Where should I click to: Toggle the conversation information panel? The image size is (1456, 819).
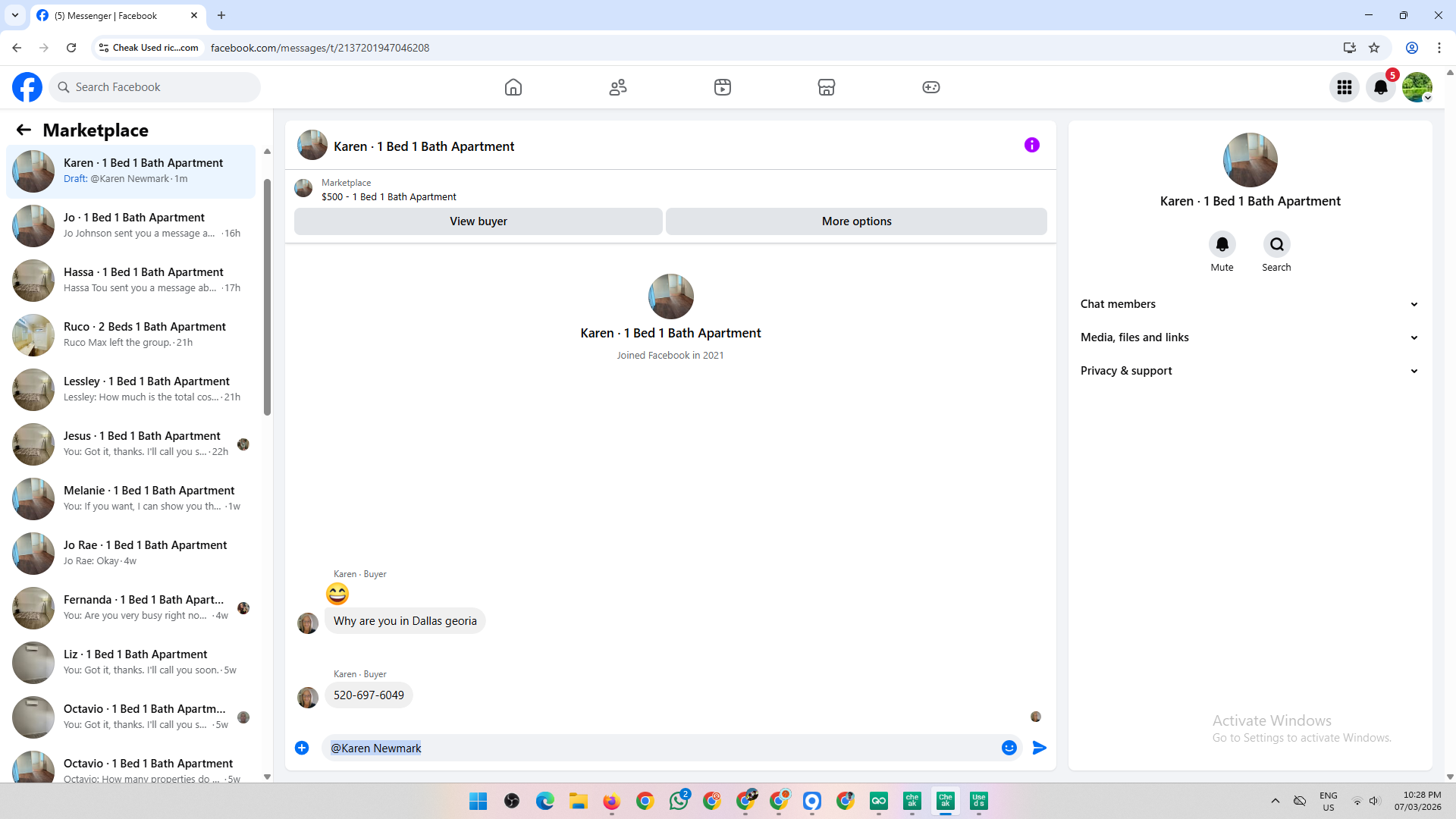(1032, 145)
